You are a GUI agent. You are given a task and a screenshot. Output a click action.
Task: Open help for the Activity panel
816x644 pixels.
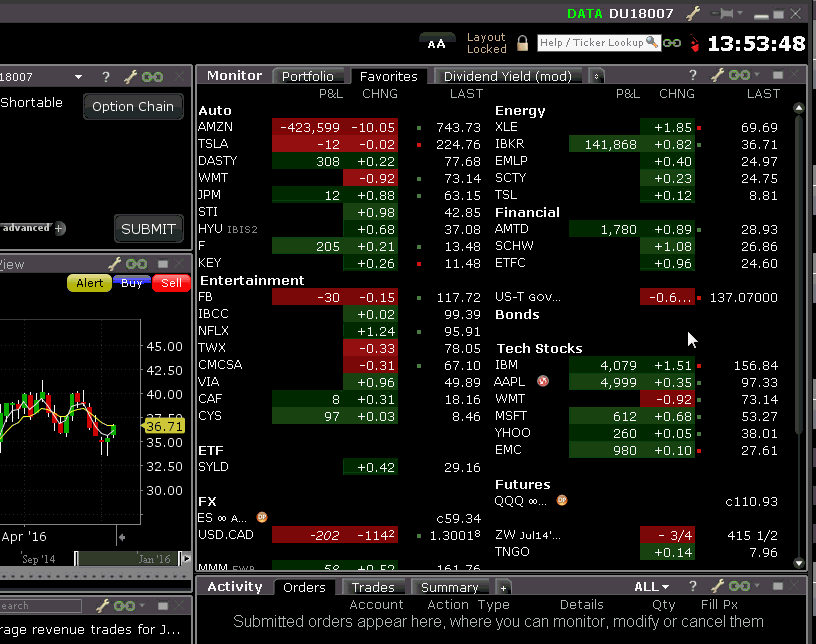click(693, 586)
